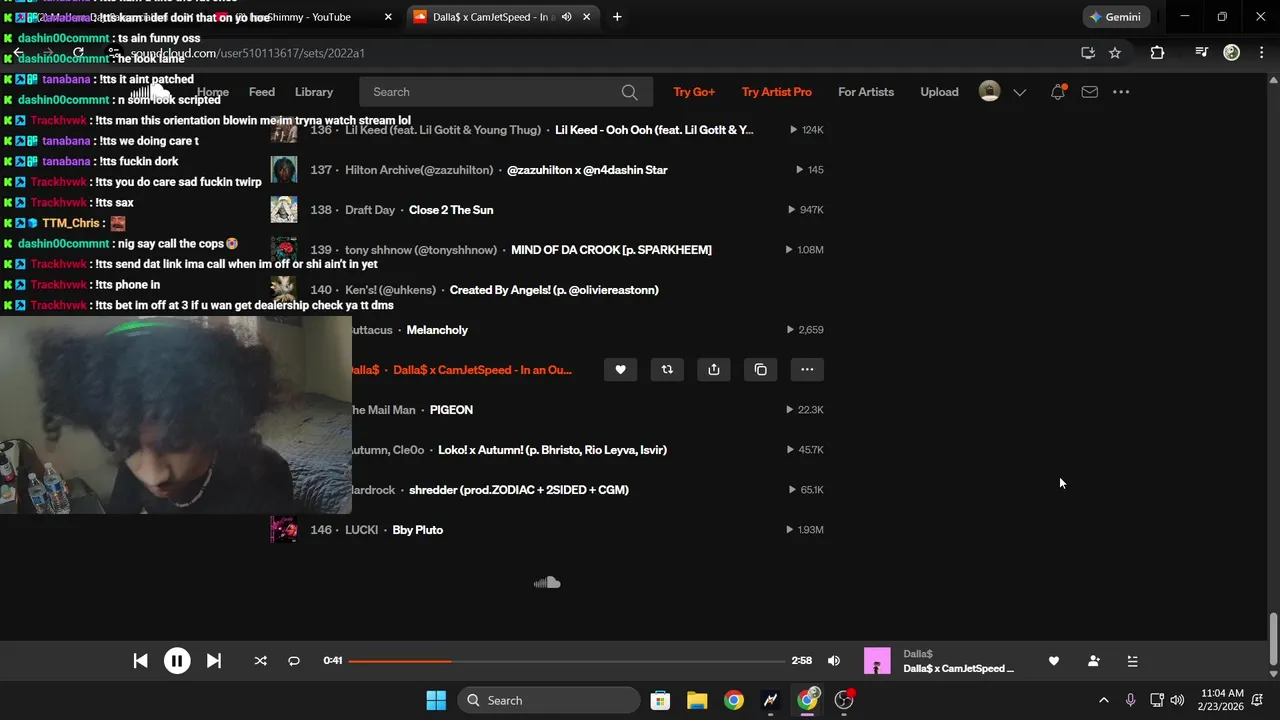Screen dimensions: 1280x720
Task: Bookmark this page with the star icon
Action: tap(1115, 53)
